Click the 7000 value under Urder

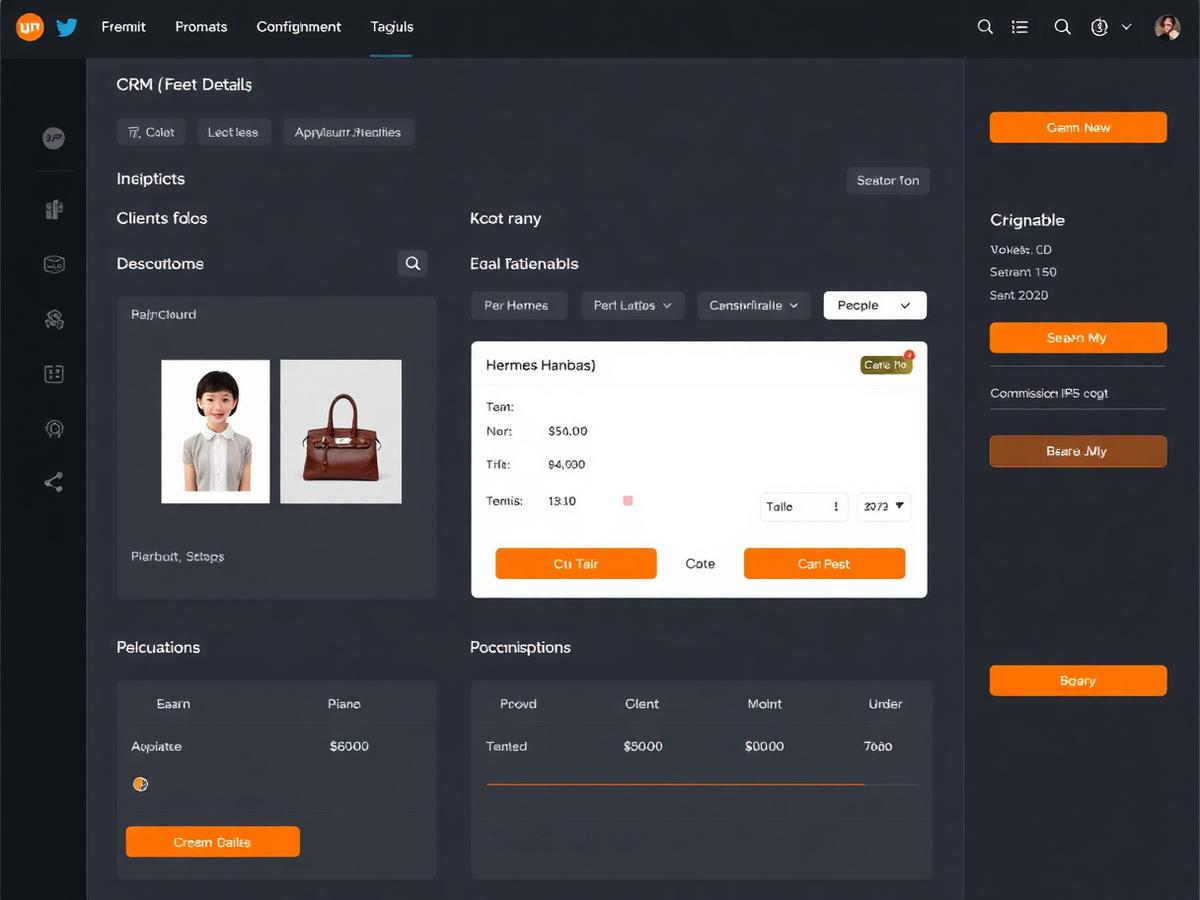tap(878, 746)
